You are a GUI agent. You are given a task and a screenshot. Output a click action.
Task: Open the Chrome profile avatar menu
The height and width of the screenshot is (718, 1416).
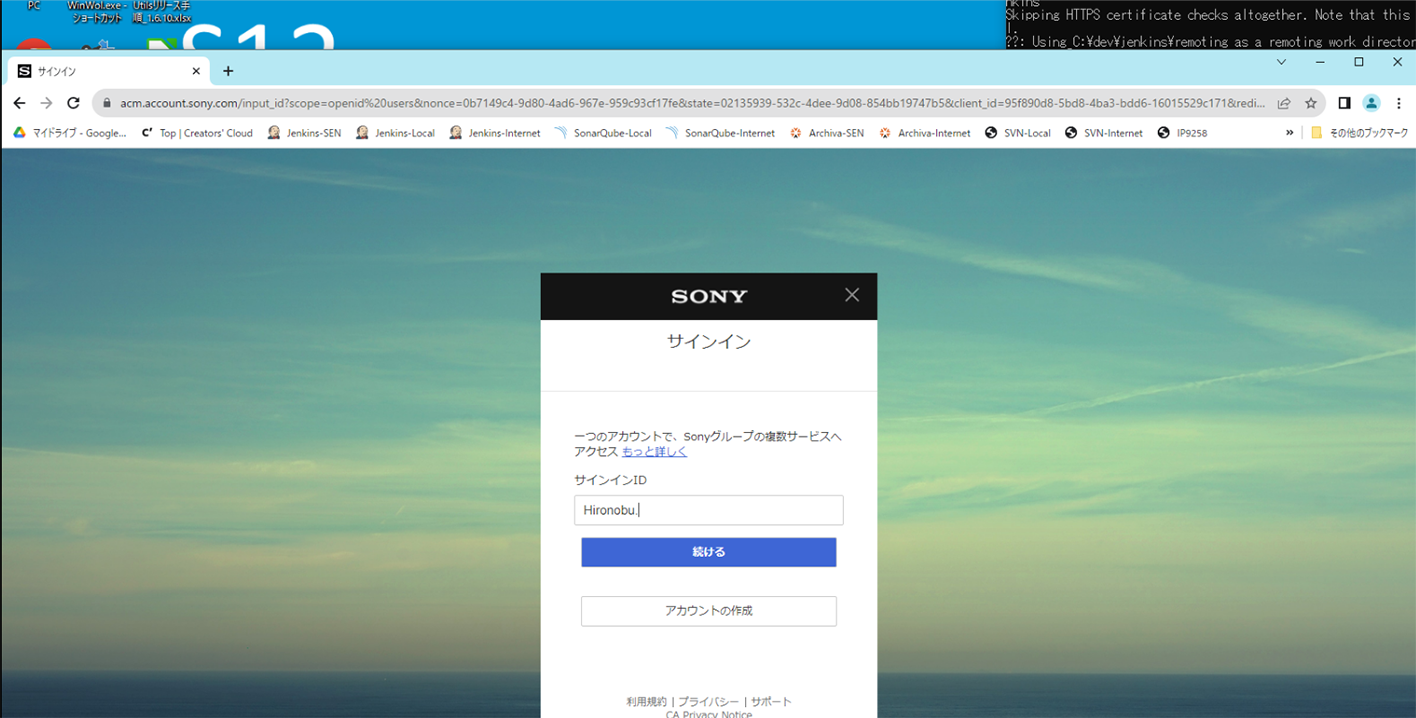[1371, 103]
